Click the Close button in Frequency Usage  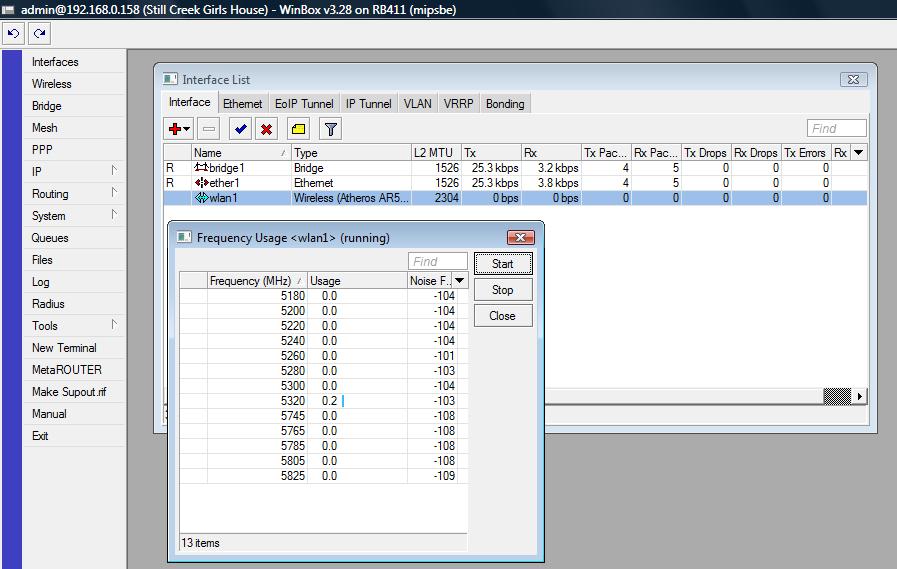[503, 316]
